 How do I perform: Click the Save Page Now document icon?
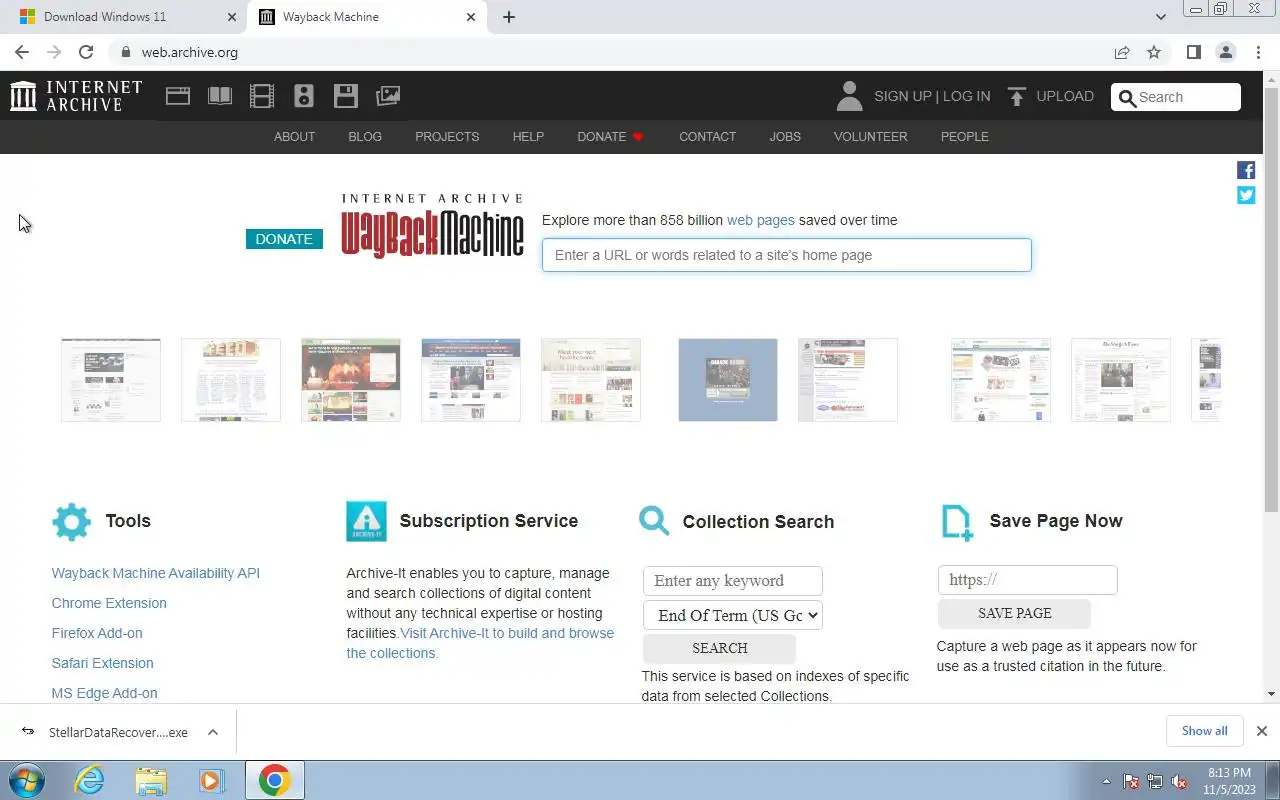click(957, 522)
